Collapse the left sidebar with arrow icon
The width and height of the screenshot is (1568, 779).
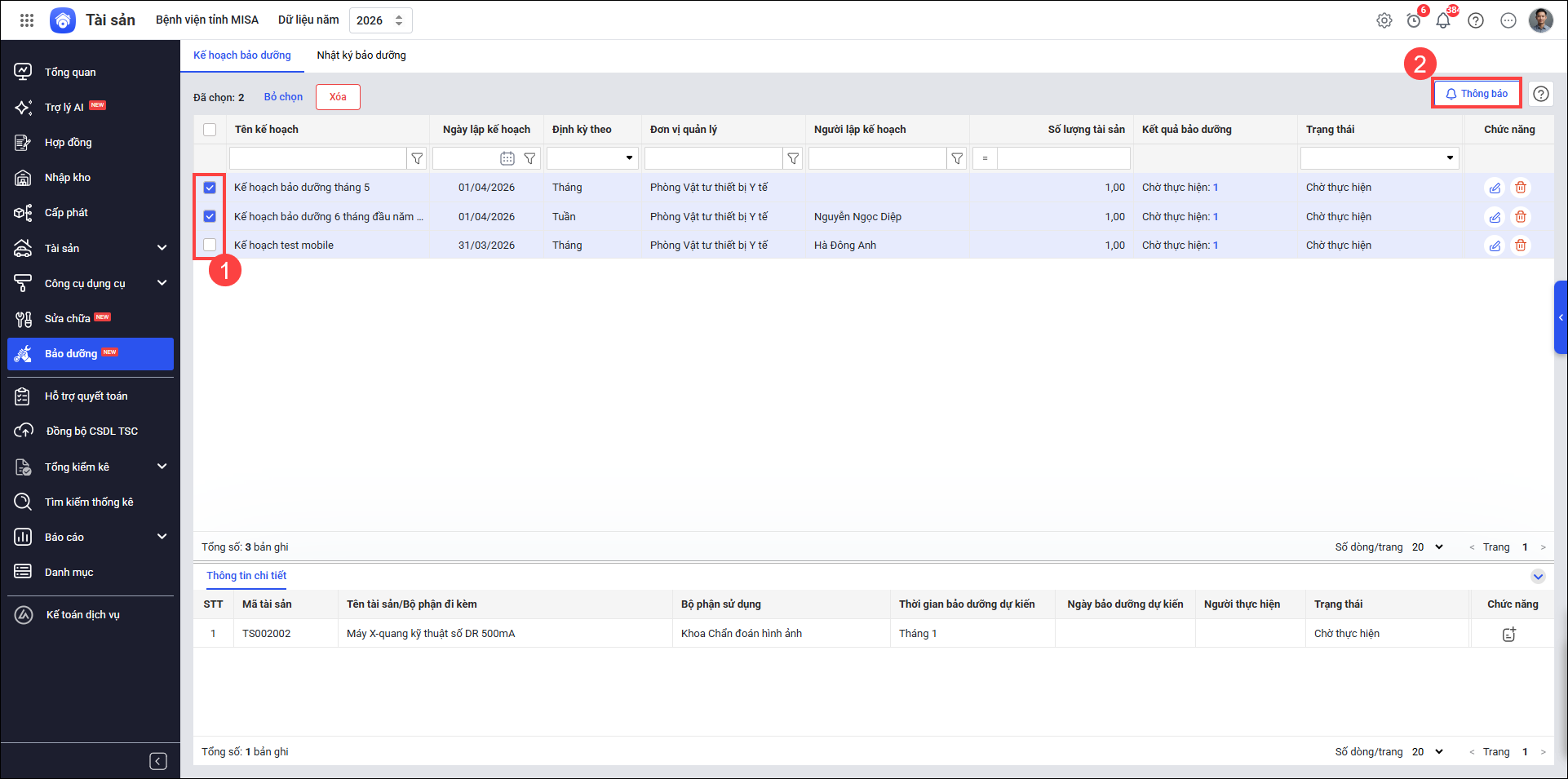click(158, 761)
